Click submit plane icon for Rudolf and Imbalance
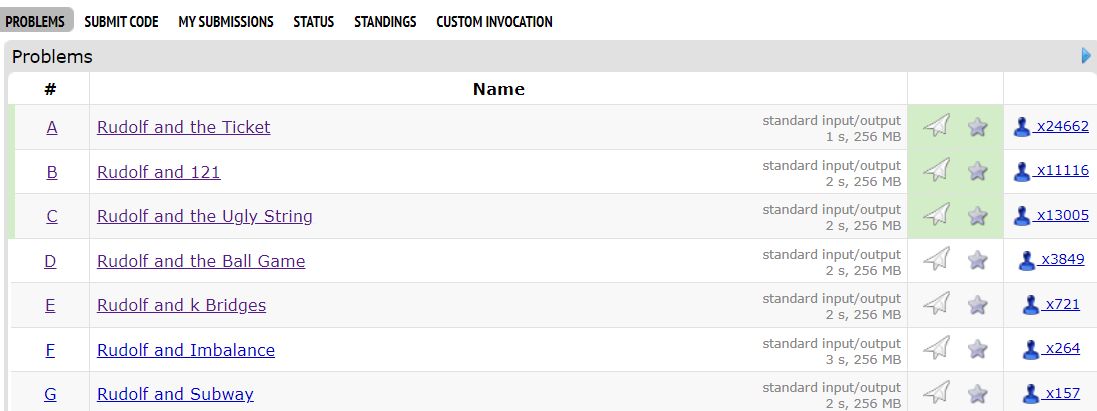Screen dimensions: 1097x411 937,348
